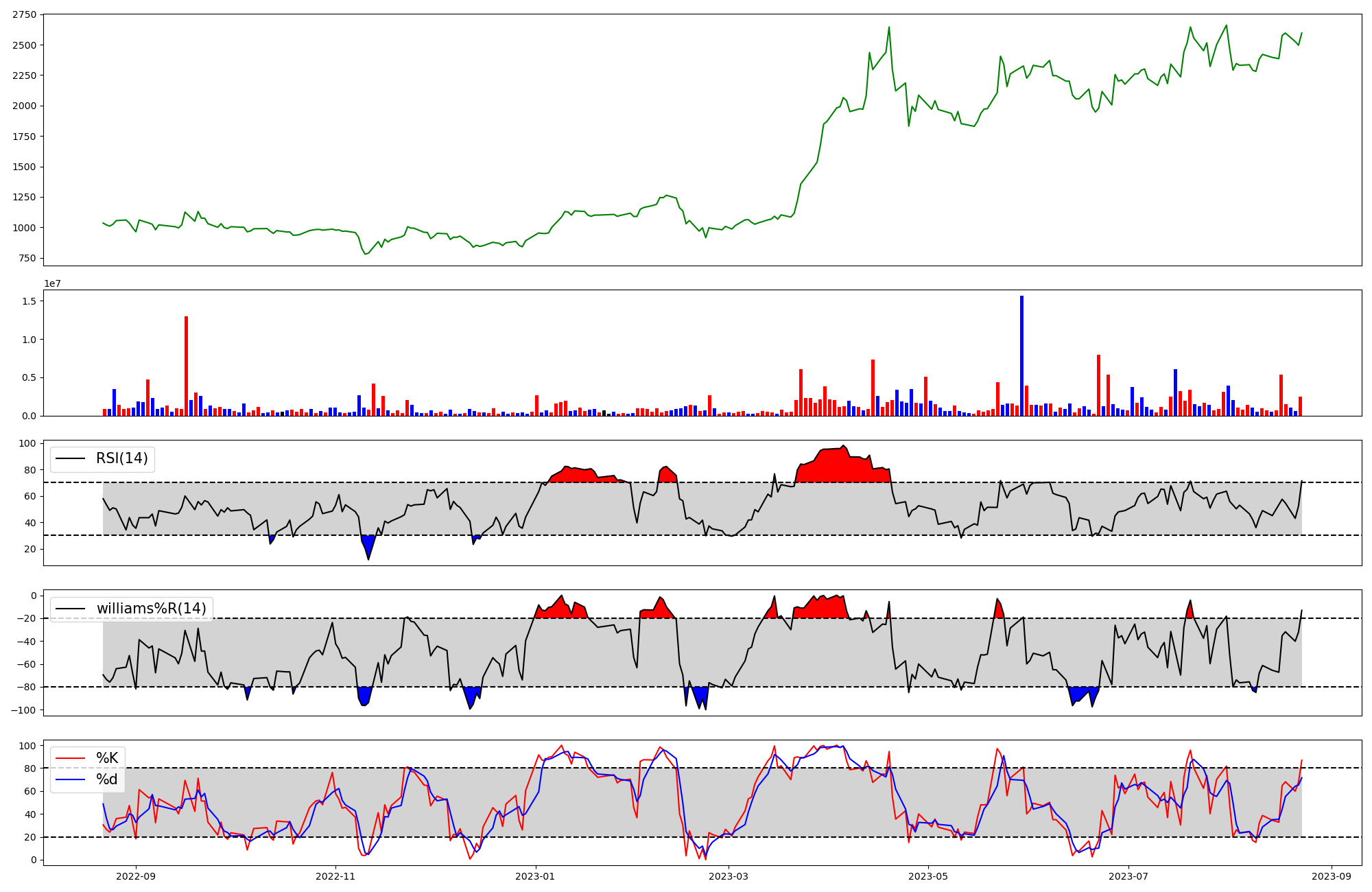1372x892 pixels.
Task: Click the 2022-09 x-axis date label
Action: pos(136,876)
